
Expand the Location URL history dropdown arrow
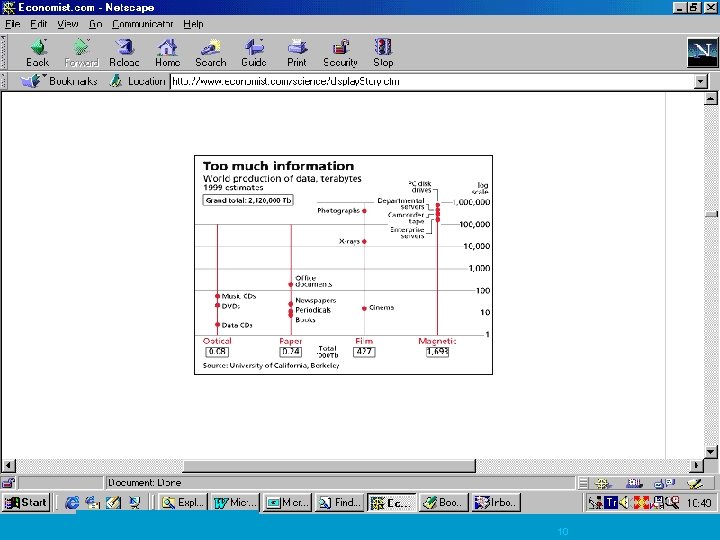(701, 82)
